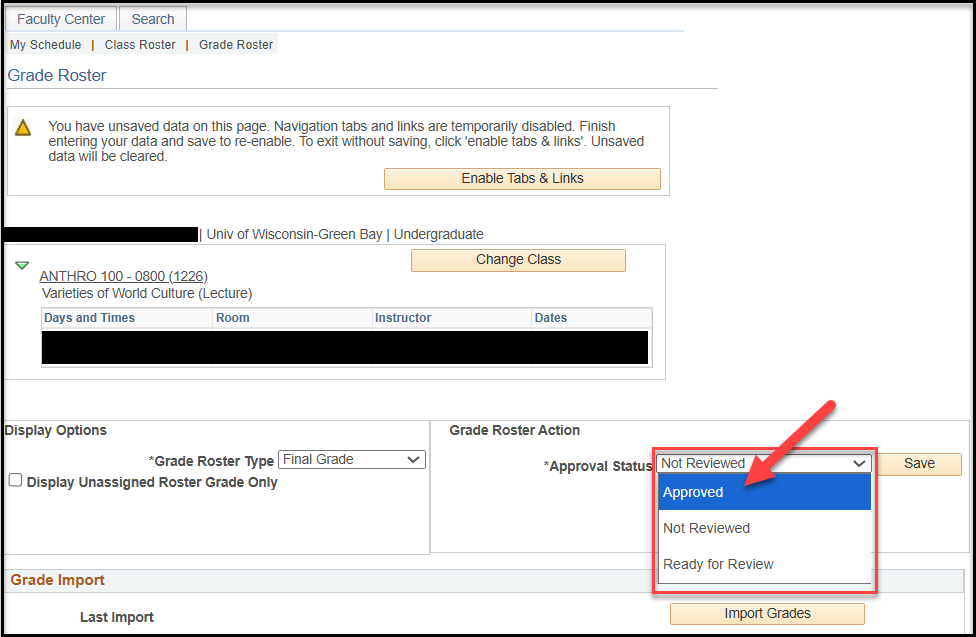Expand the Approval Status dropdown
The width and height of the screenshot is (976, 637).
point(764,463)
